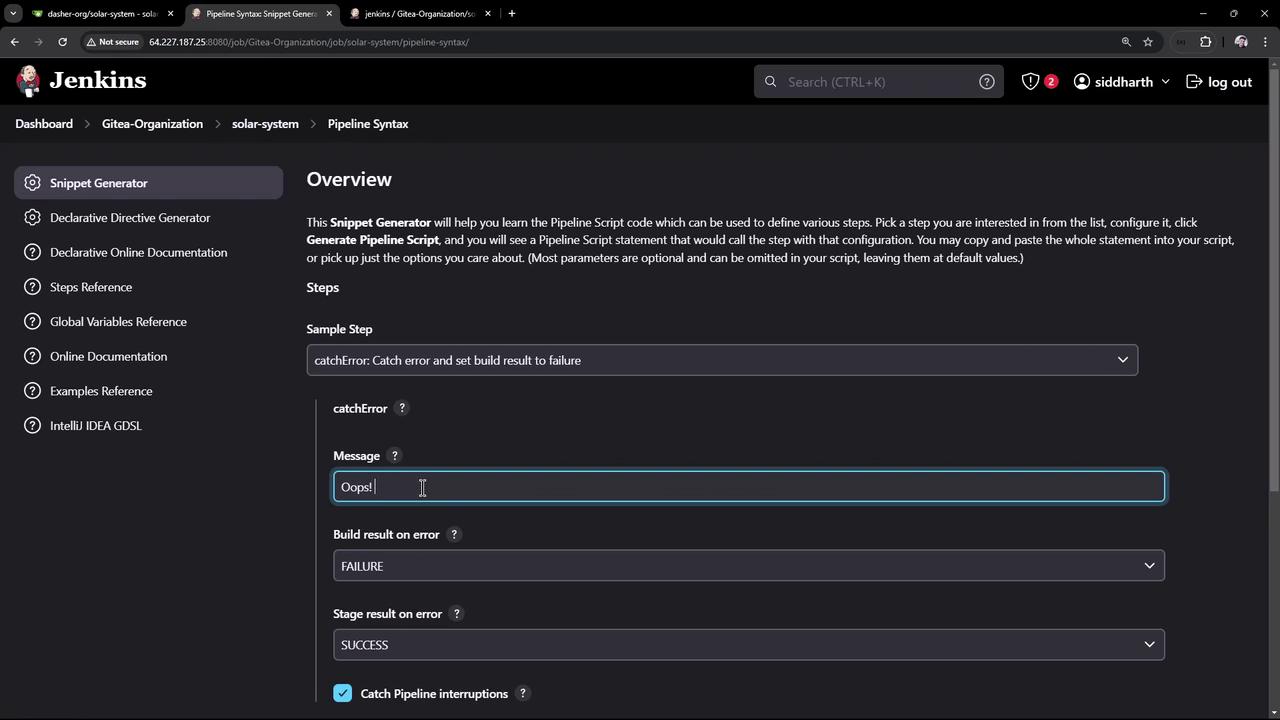This screenshot has height=720, width=1280.
Task: Open Build result on error dropdown
Action: click(x=748, y=566)
